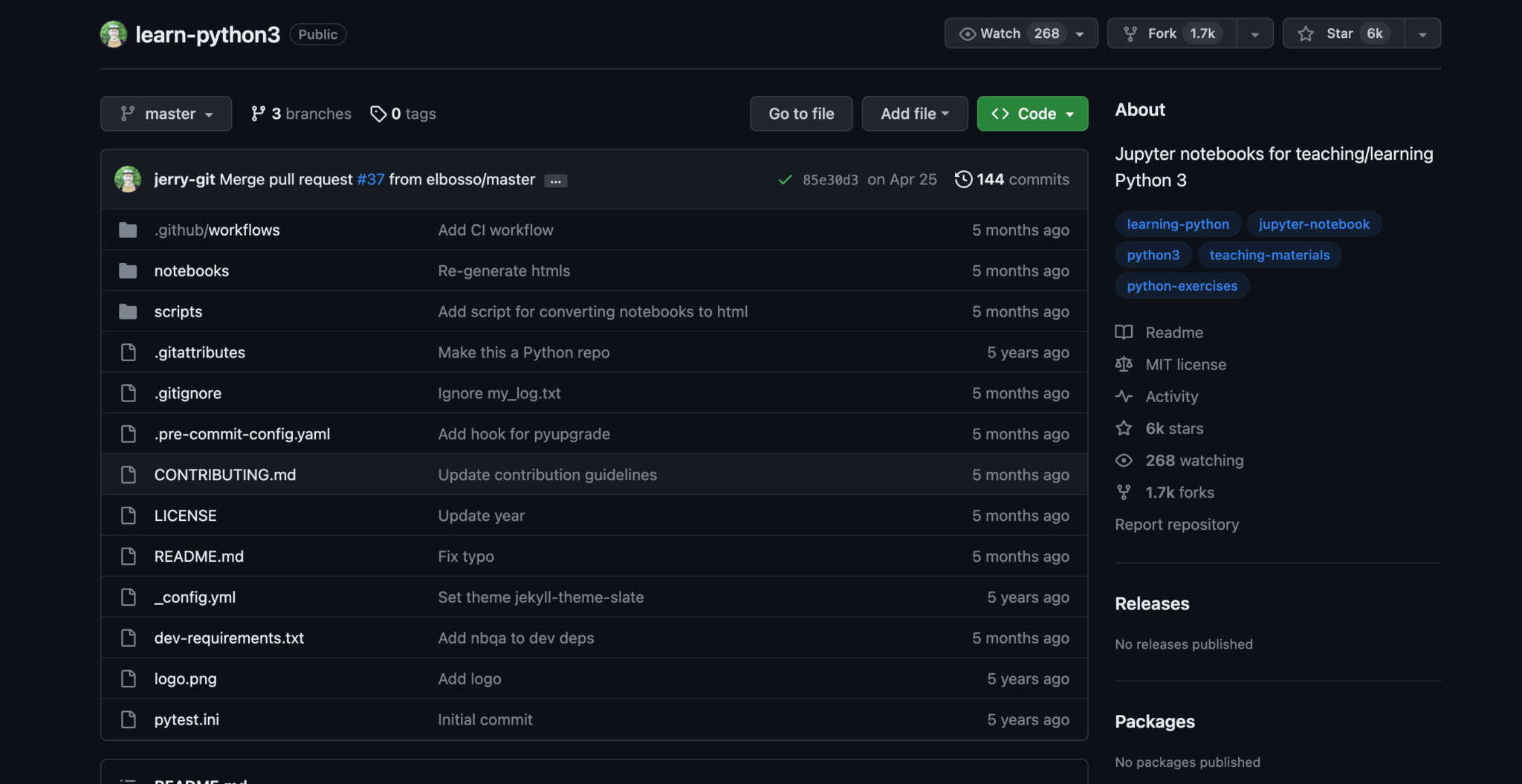Click the commit history clock icon
Image resolution: width=1522 pixels, height=784 pixels.
[x=964, y=179]
